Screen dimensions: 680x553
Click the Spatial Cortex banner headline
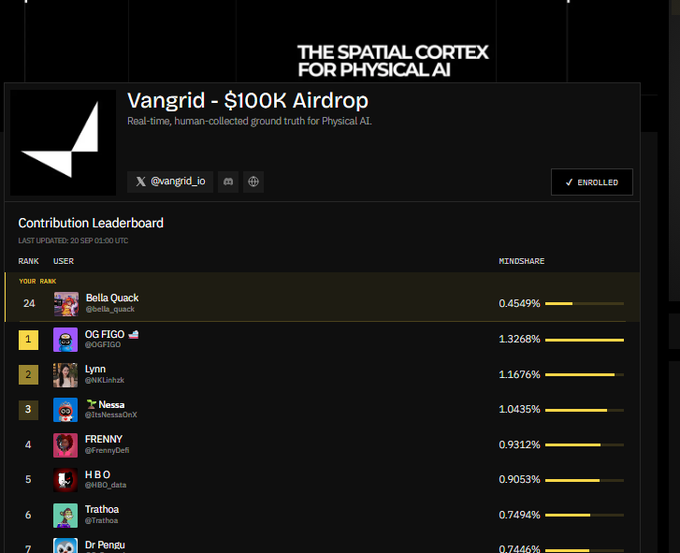(x=392, y=61)
